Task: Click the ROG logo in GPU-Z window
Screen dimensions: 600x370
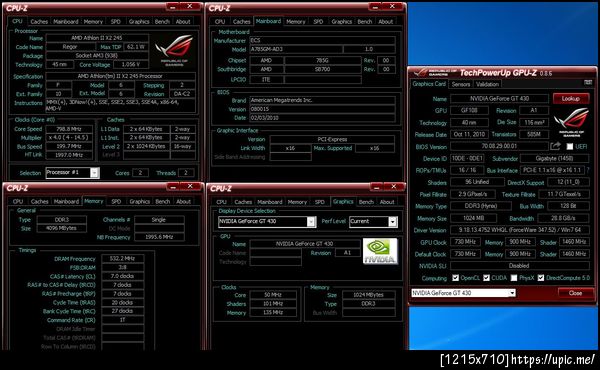Action: point(571,122)
